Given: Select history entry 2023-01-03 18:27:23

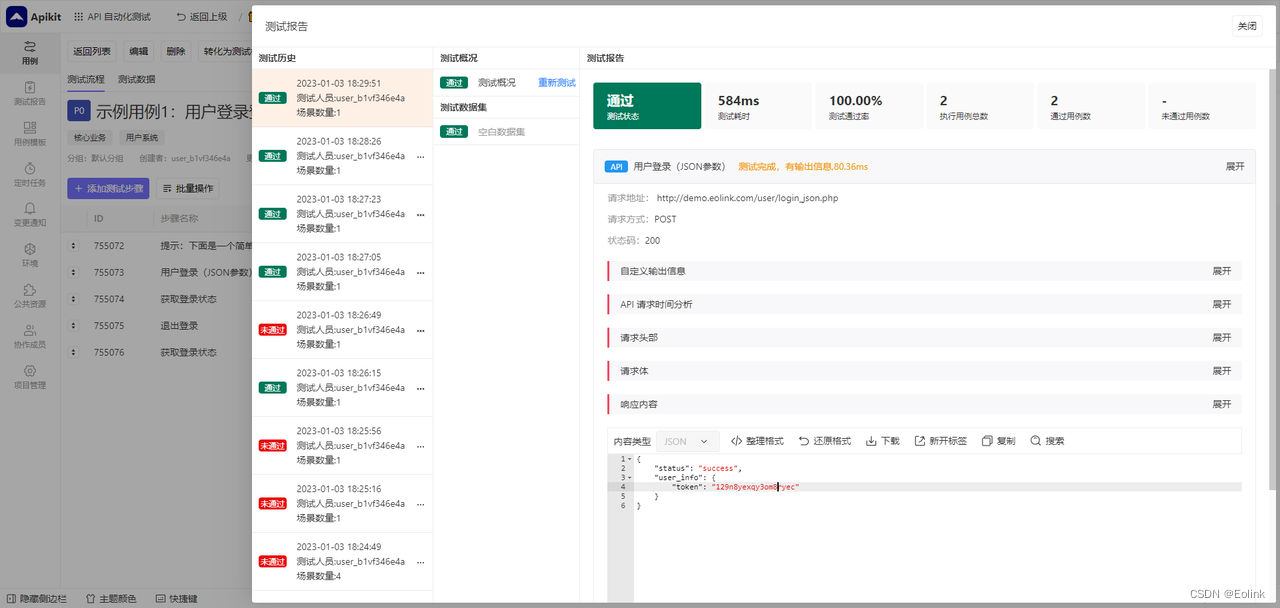Looking at the screenshot, I should pos(342,214).
